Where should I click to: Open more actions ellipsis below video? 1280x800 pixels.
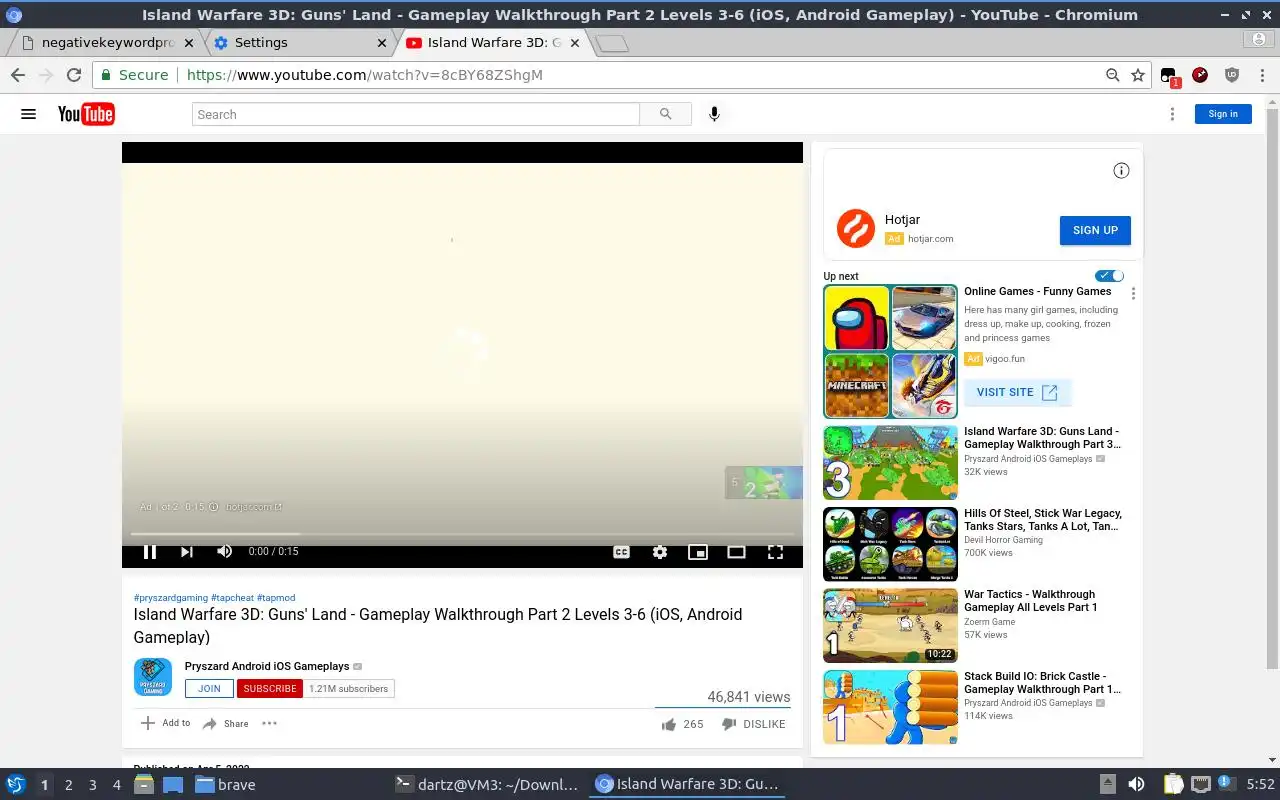pos(269,723)
